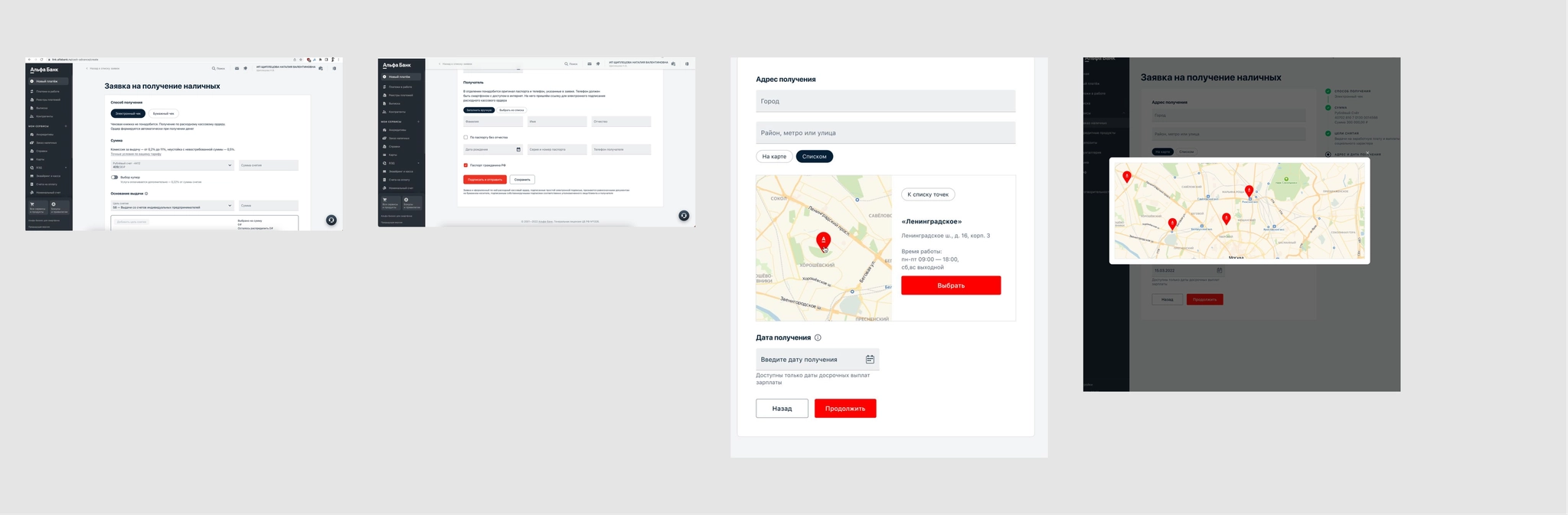
Task: Click the Сумма снятия input field
Action: pos(269,165)
